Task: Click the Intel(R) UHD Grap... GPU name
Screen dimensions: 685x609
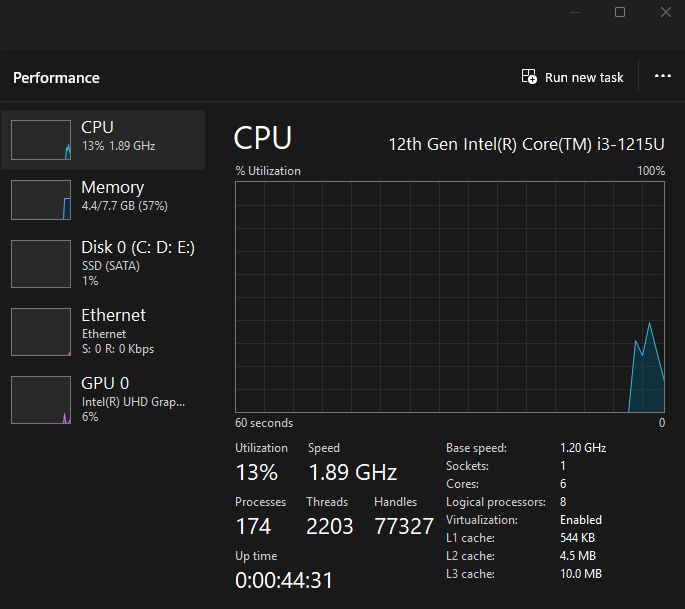Action: (x=133, y=402)
